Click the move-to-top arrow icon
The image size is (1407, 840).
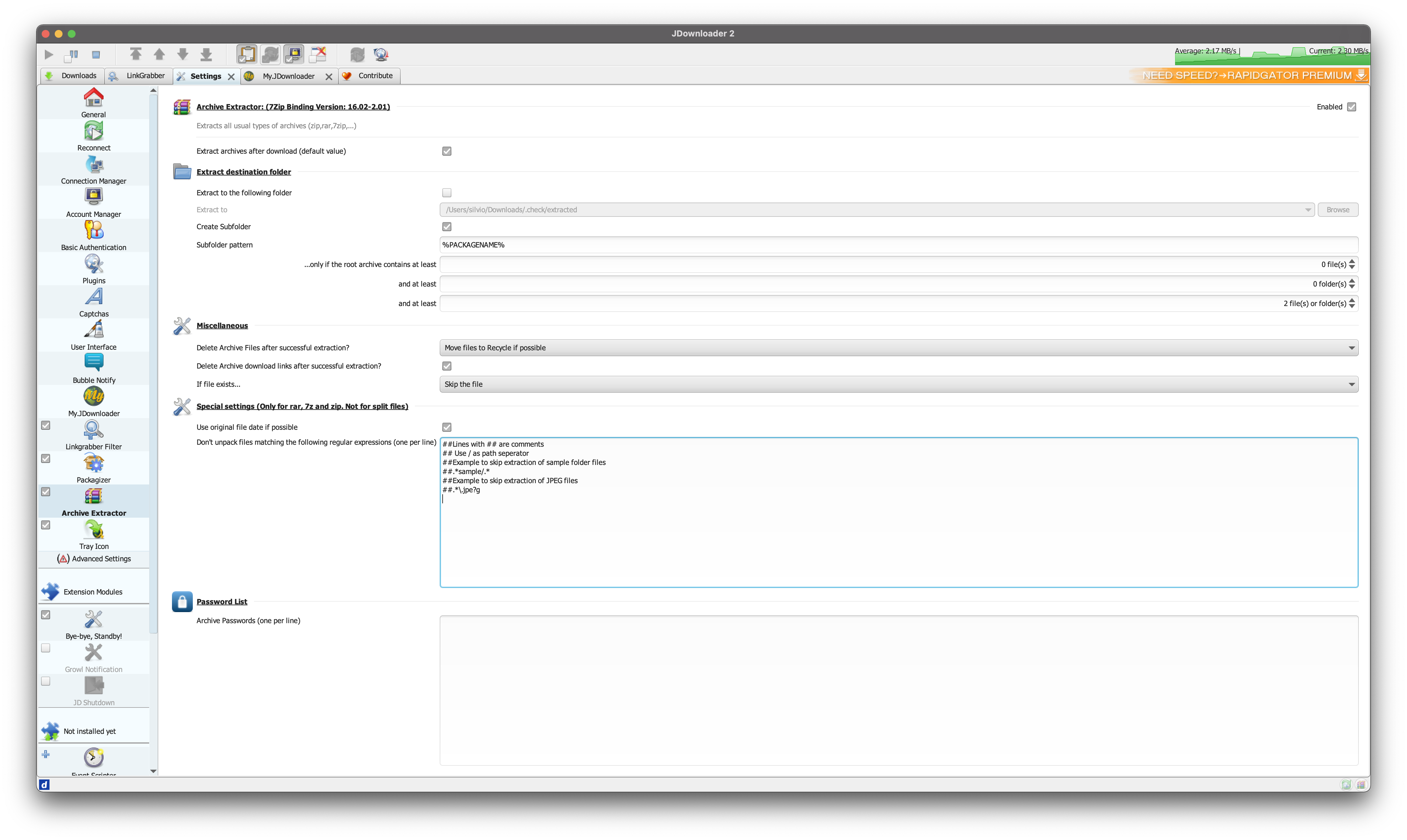(135, 54)
